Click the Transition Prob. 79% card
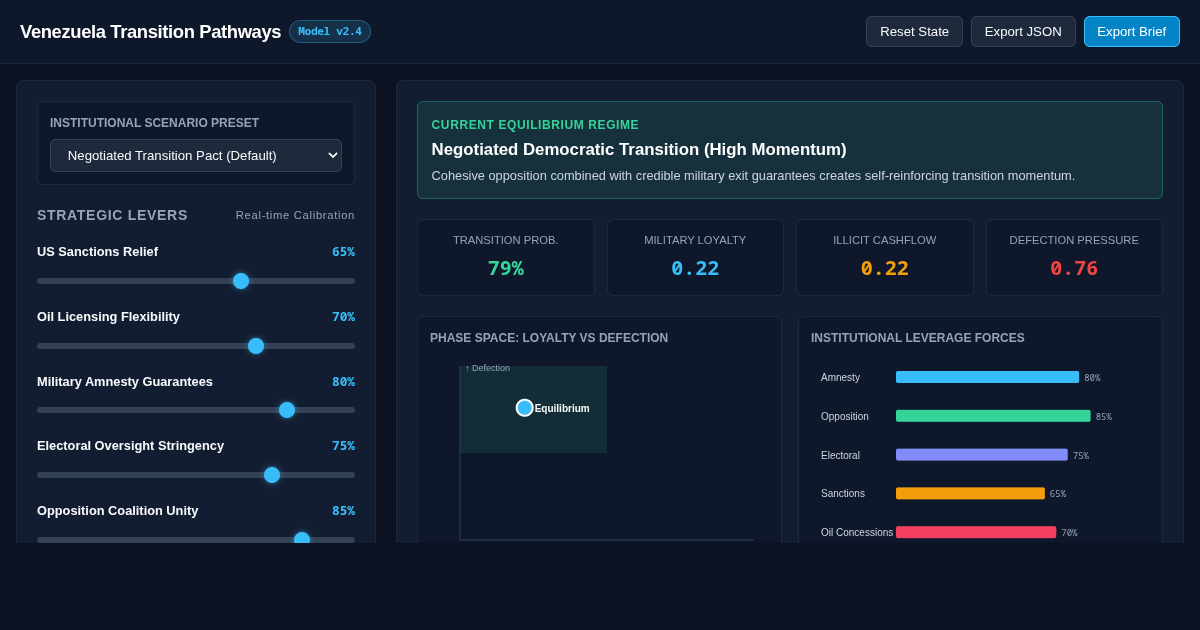This screenshot has width=1200, height=630. 506,258
